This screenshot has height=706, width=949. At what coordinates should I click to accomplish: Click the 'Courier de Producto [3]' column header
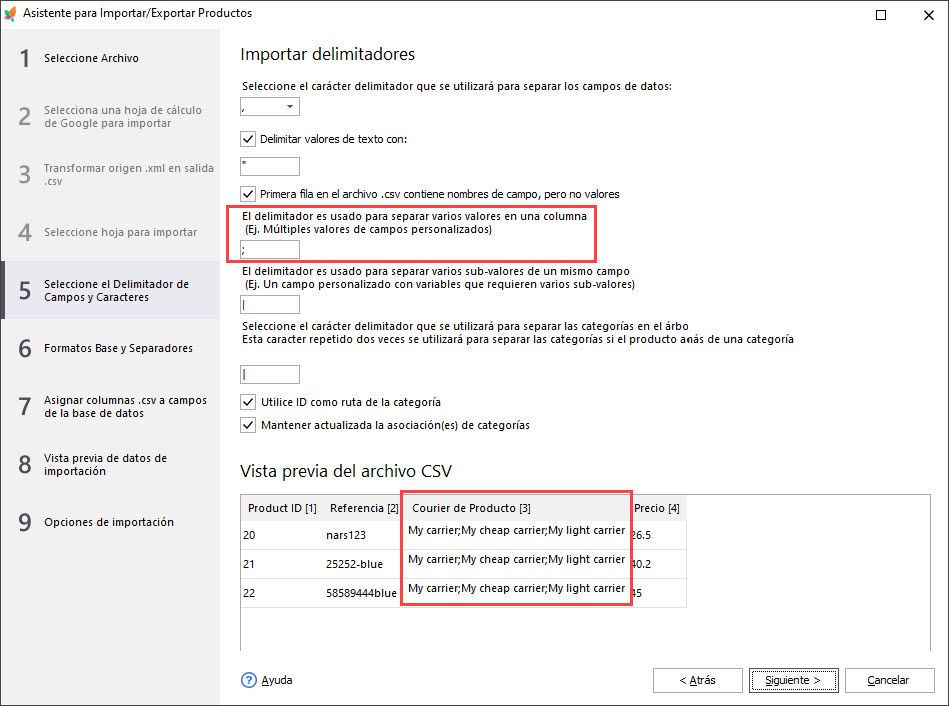[516, 508]
